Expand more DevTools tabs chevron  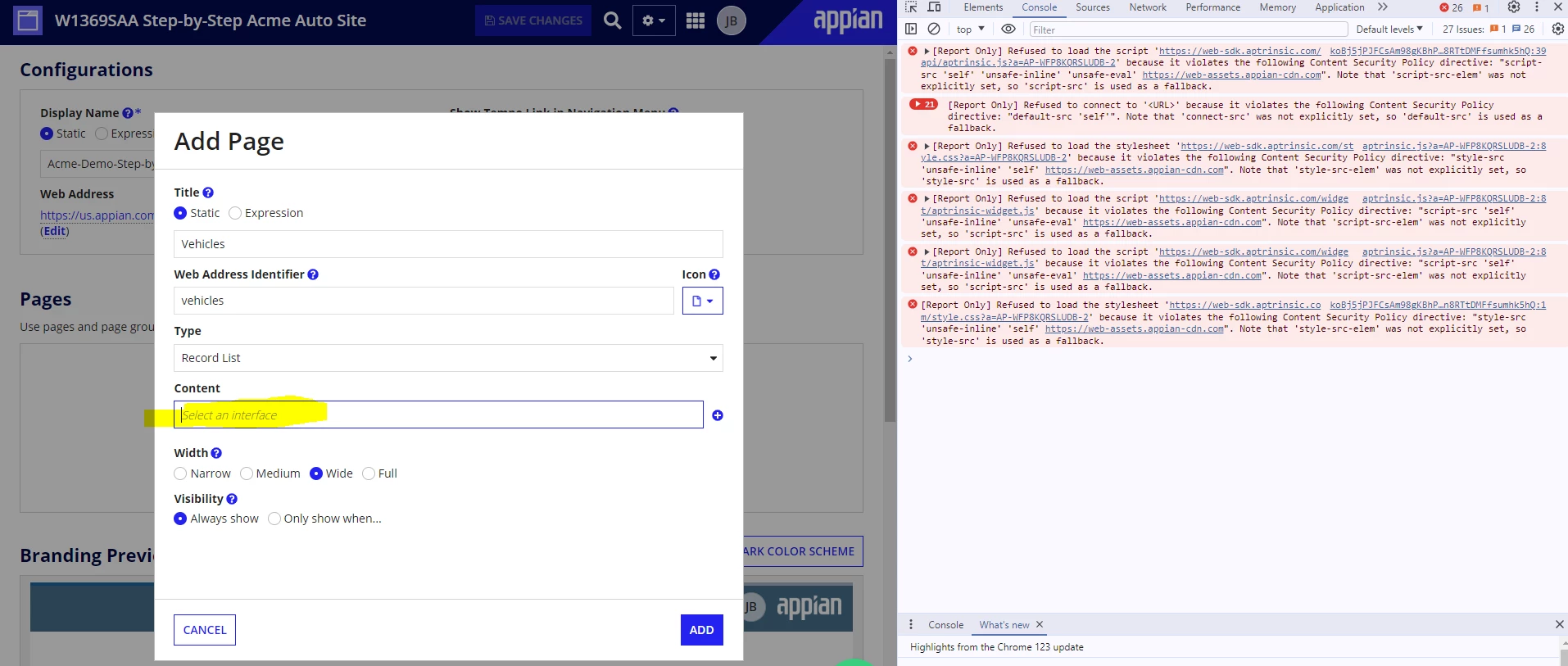point(1383,7)
